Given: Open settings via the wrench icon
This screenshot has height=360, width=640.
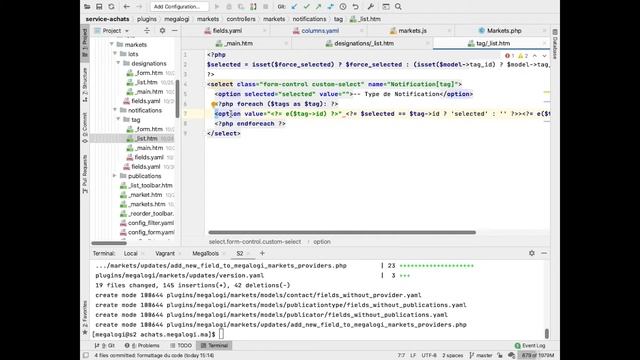Looking at the screenshot, I should tap(371, 7).
